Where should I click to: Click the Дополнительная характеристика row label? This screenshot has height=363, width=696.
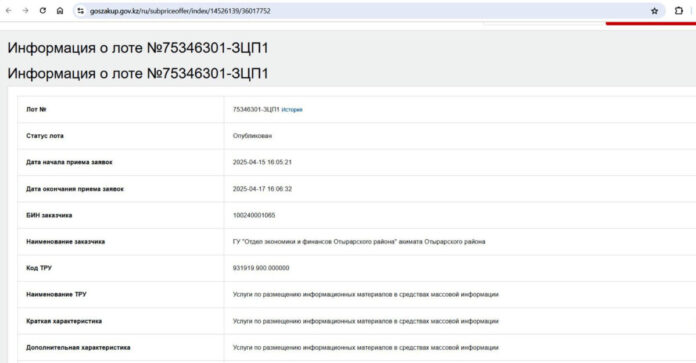click(78, 347)
